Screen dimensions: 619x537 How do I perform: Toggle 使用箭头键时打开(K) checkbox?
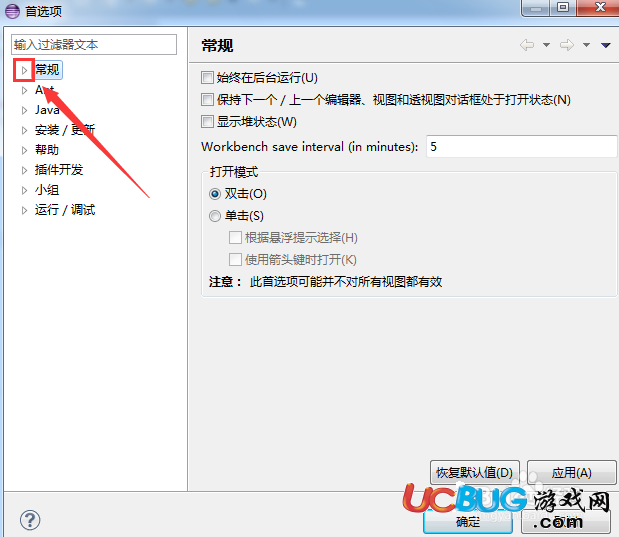tap(235, 260)
